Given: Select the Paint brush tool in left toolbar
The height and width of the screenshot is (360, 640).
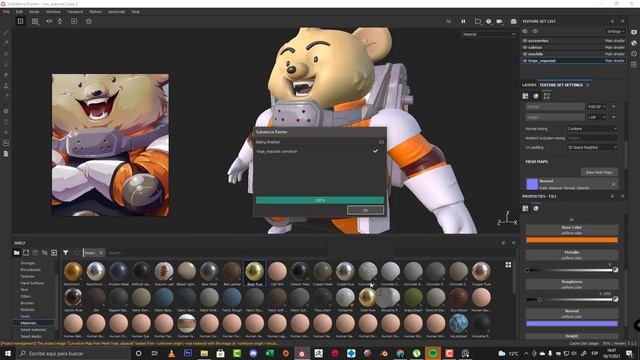Looking at the screenshot, I should click(6, 32).
